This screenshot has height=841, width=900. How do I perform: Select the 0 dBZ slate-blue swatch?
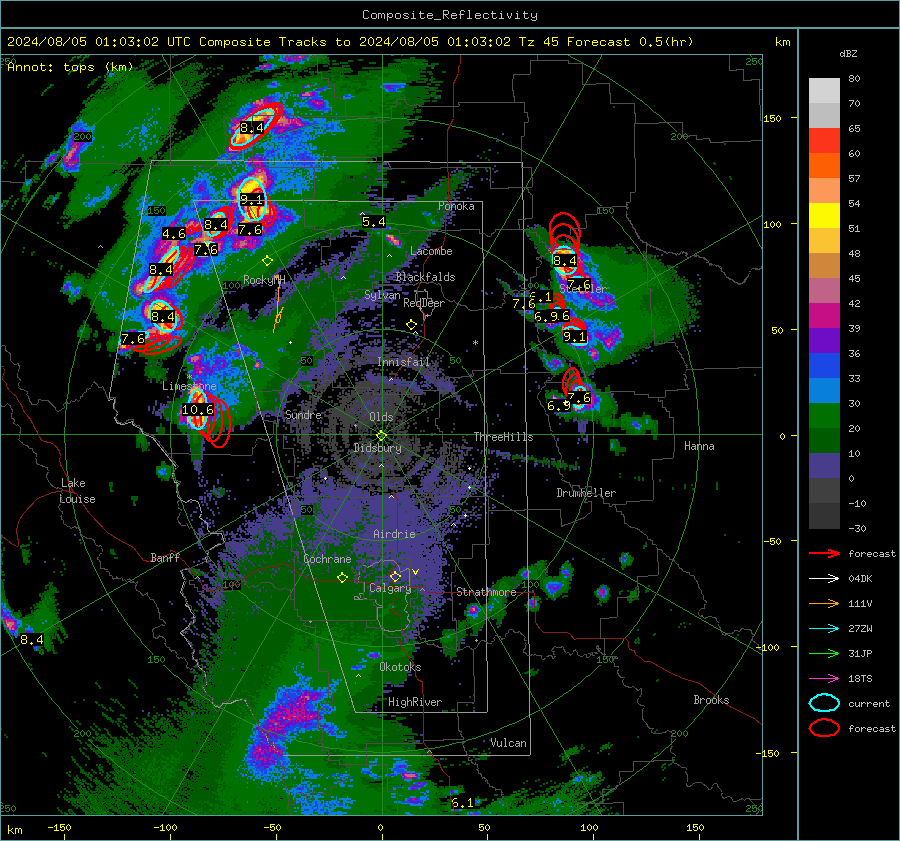824,466
